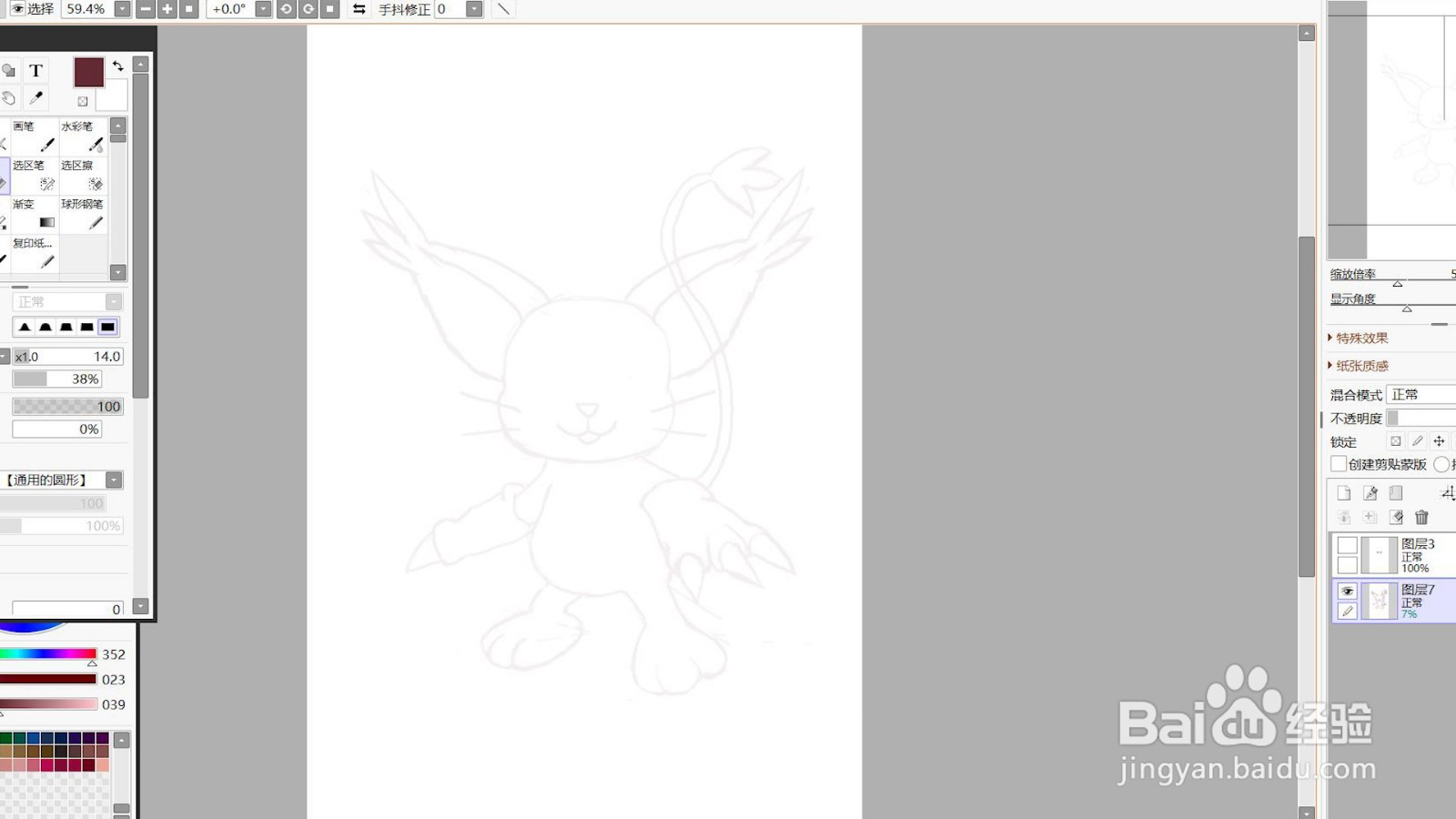Adjust the saturation slider showing 023
This screenshot has height=819, width=1456.
pos(48,679)
